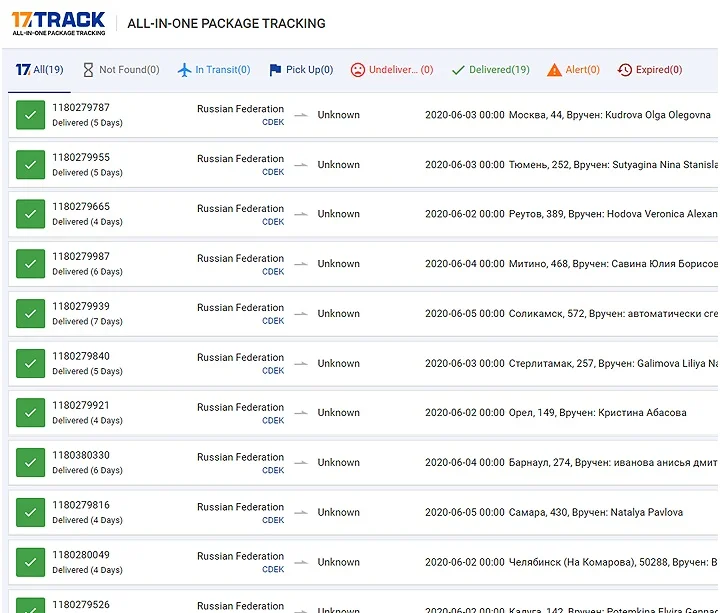Click clock icon of Expired
The height and width of the screenshot is (613, 720).
(x=624, y=70)
